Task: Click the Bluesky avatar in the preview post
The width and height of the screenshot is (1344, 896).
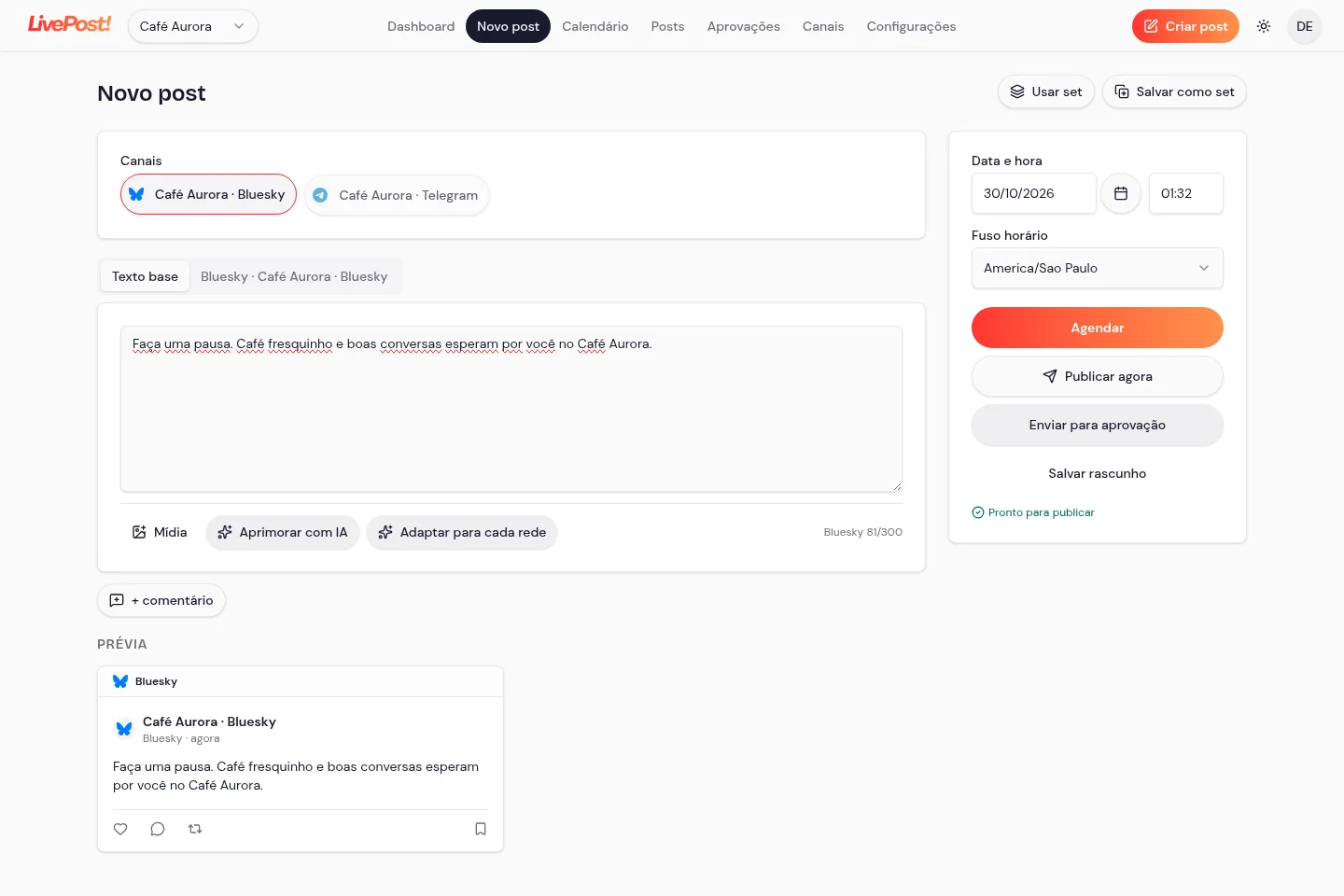Action: click(124, 729)
